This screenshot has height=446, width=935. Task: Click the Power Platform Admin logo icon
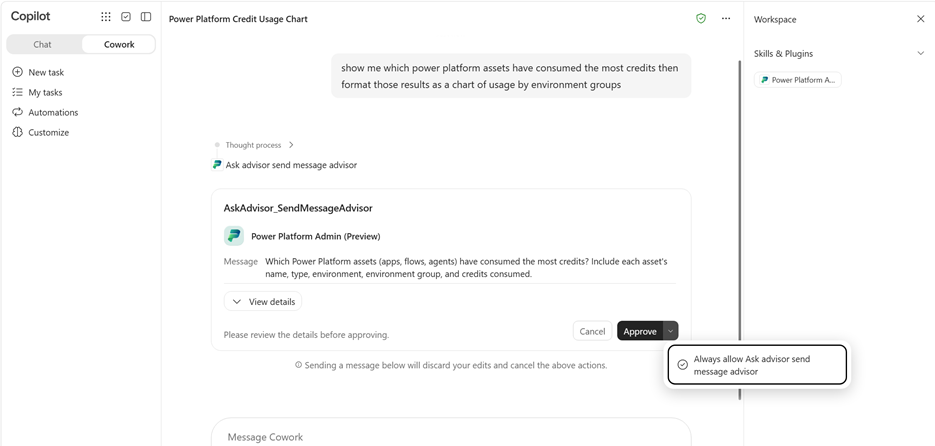point(234,236)
